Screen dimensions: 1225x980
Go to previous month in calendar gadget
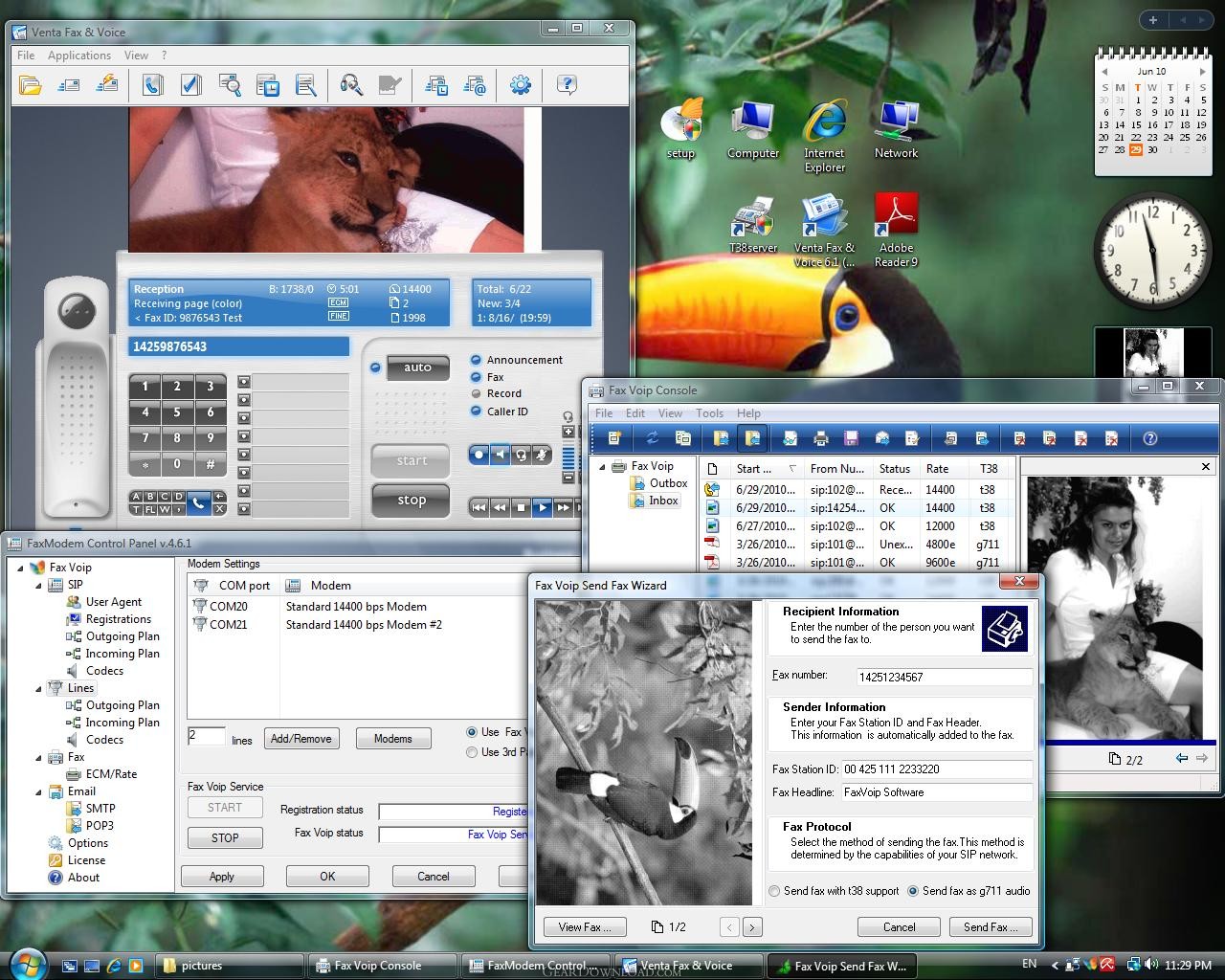click(1103, 72)
